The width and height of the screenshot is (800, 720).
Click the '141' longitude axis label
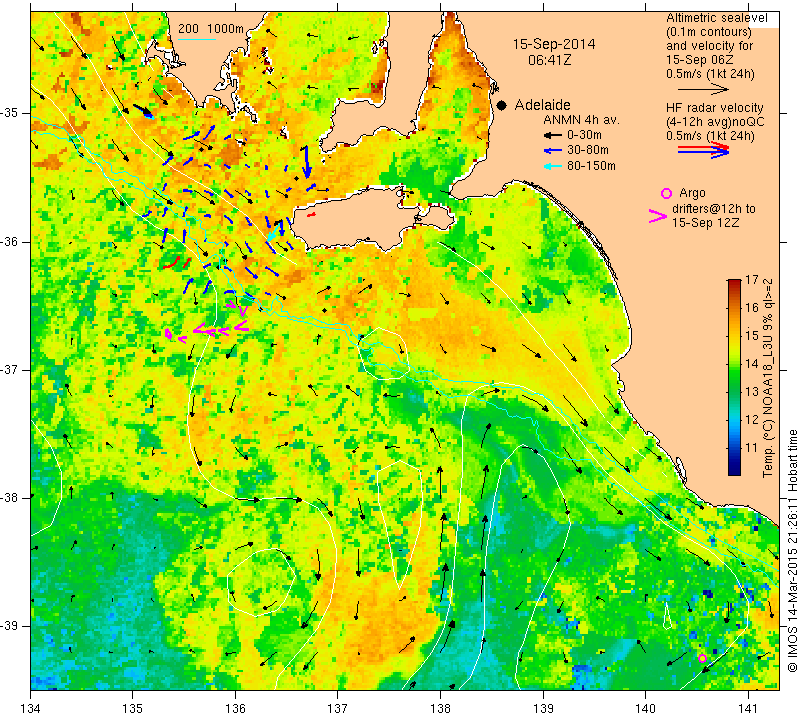point(748,708)
